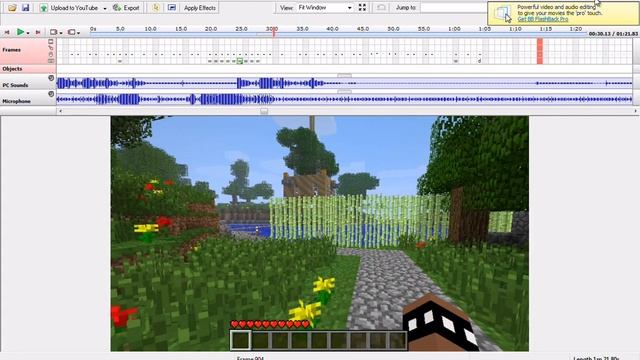Image resolution: width=640 pixels, height=360 pixels.
Task: Click the Minecraft video preview
Action: (320, 233)
